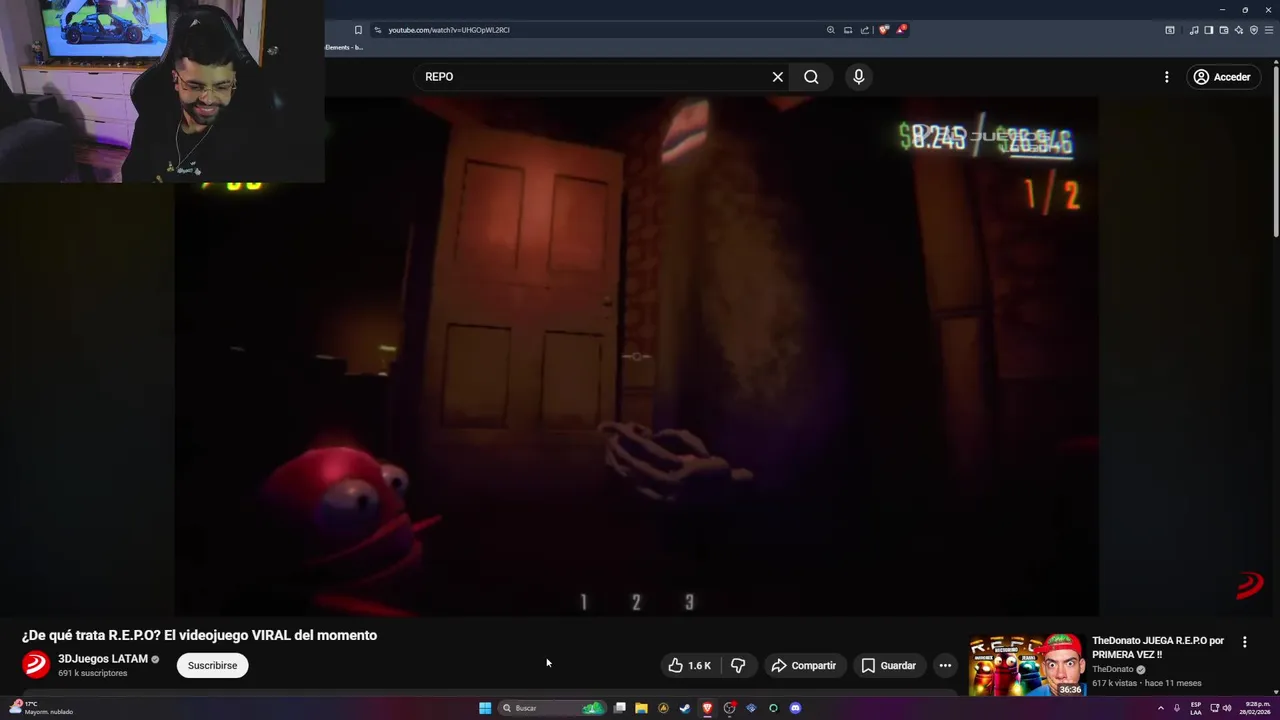Open the Brave Wallet icon
This screenshot has height=720, width=1280.
pyautogui.click(x=1223, y=30)
